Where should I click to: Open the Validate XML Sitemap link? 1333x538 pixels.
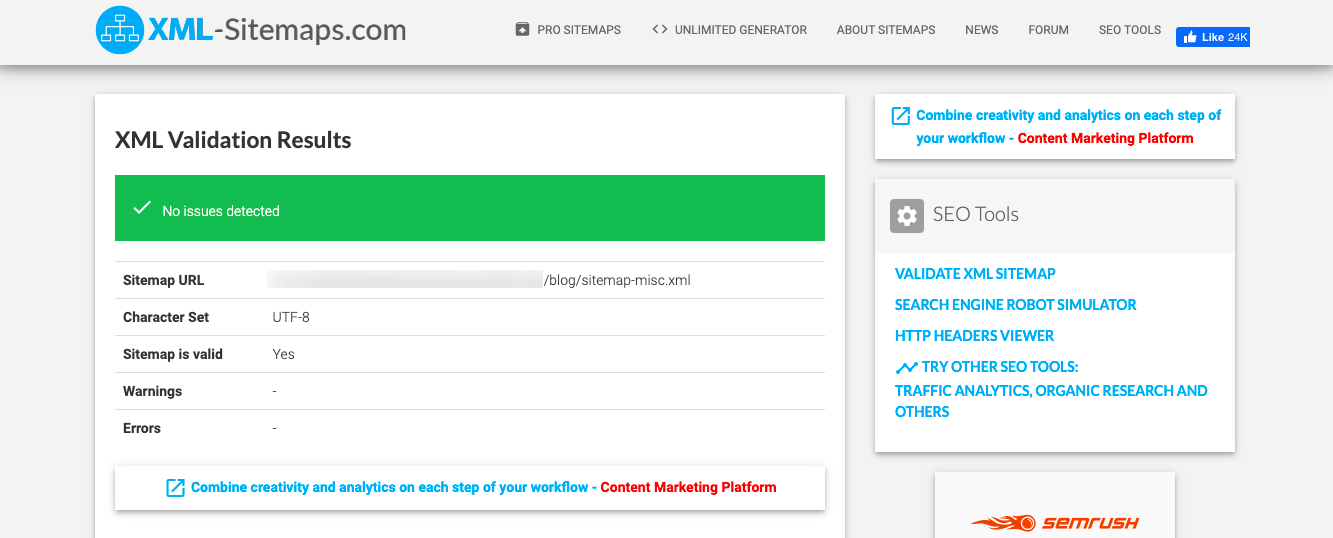pos(975,274)
